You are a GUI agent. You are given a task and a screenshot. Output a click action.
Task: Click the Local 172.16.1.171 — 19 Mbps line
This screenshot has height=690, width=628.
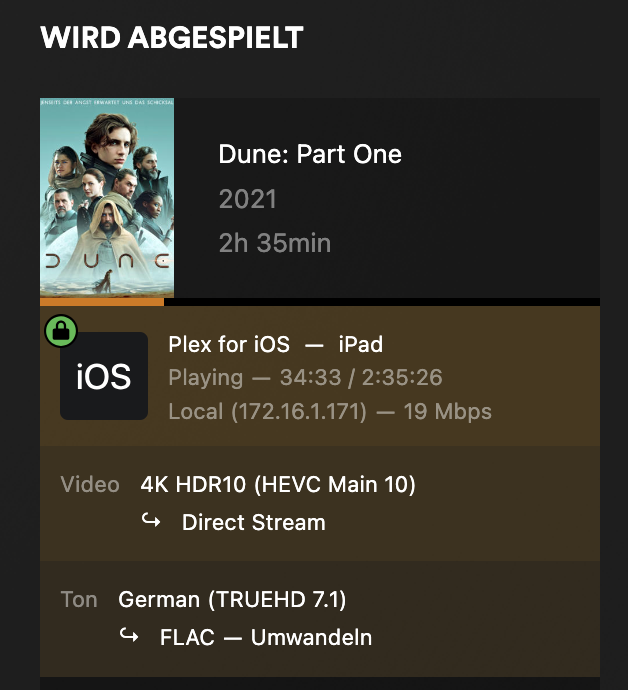tap(329, 411)
